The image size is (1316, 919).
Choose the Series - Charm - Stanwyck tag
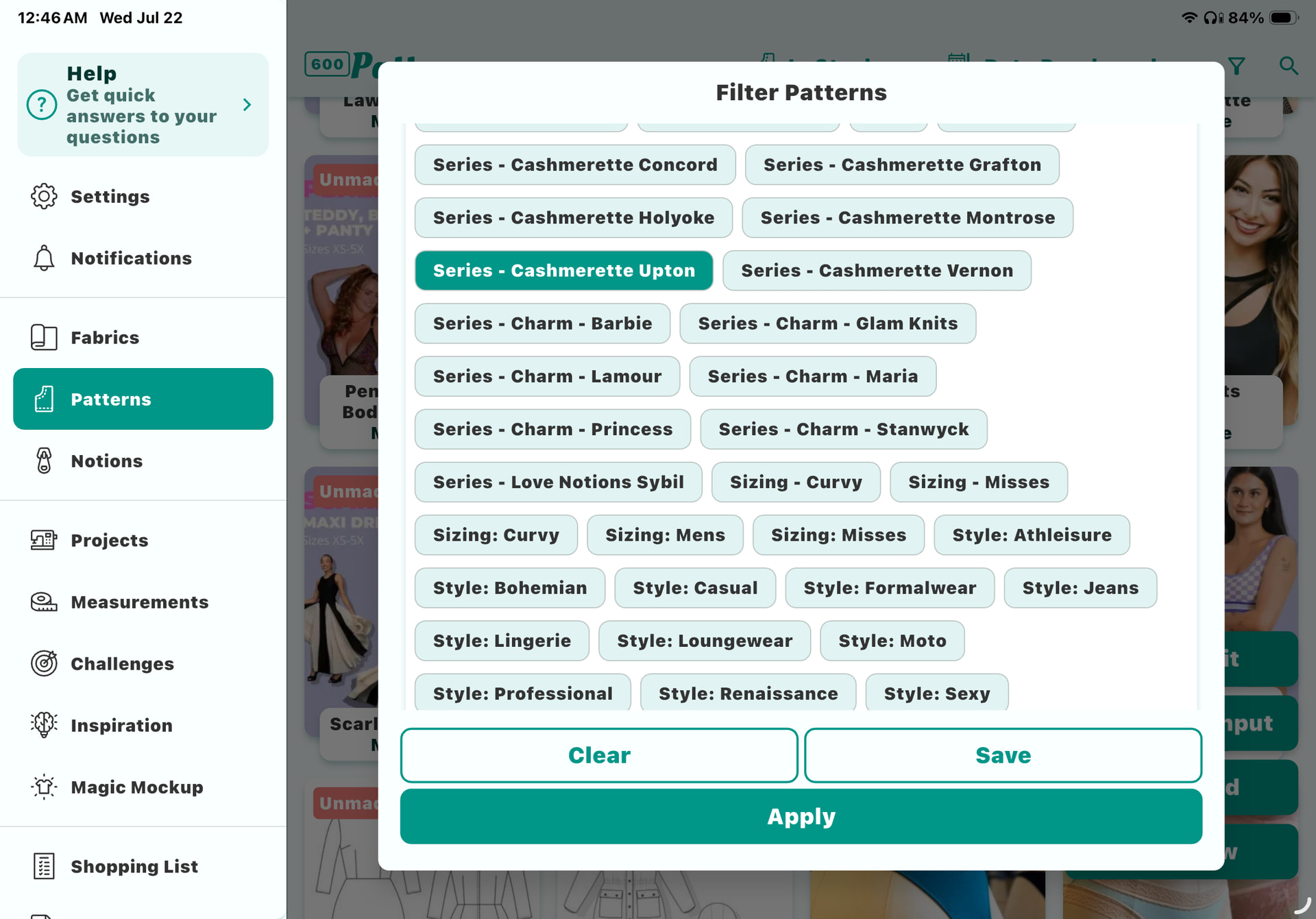844,429
